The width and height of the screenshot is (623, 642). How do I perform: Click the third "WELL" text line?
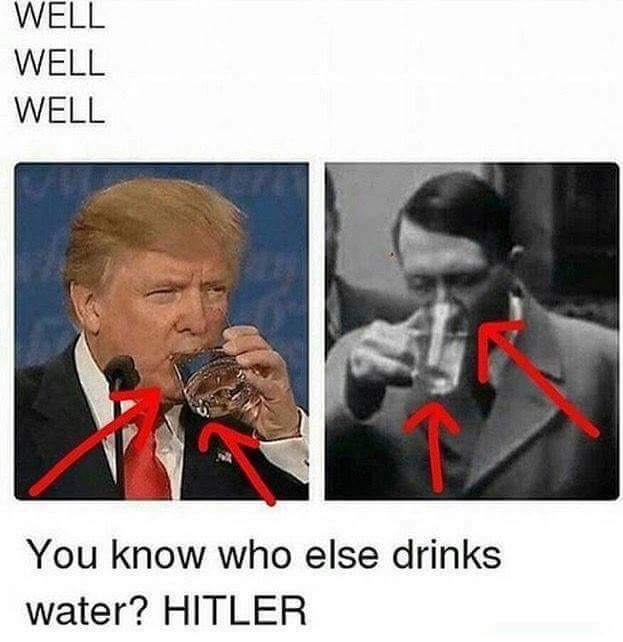coord(60,110)
